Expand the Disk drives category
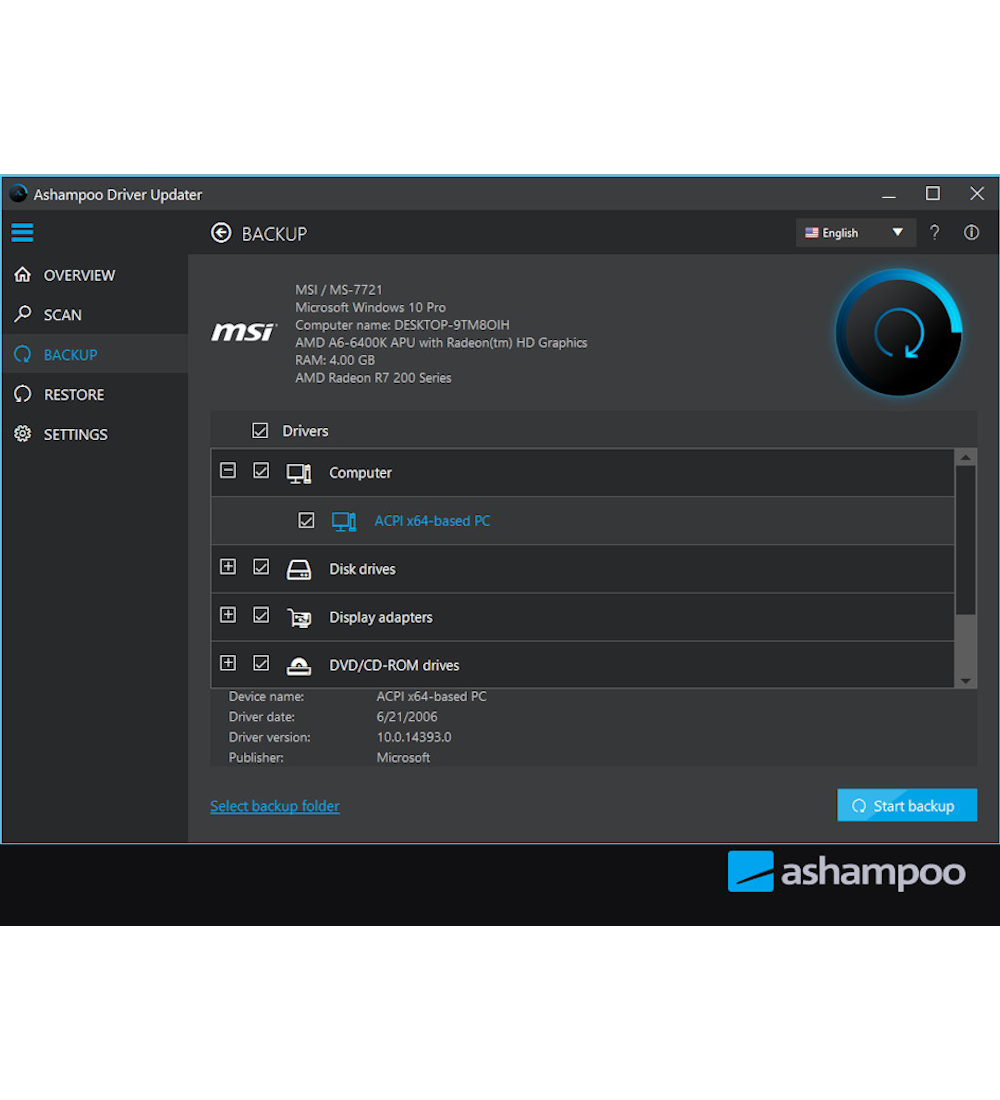Viewport: 1000px width, 1100px height. point(228,567)
